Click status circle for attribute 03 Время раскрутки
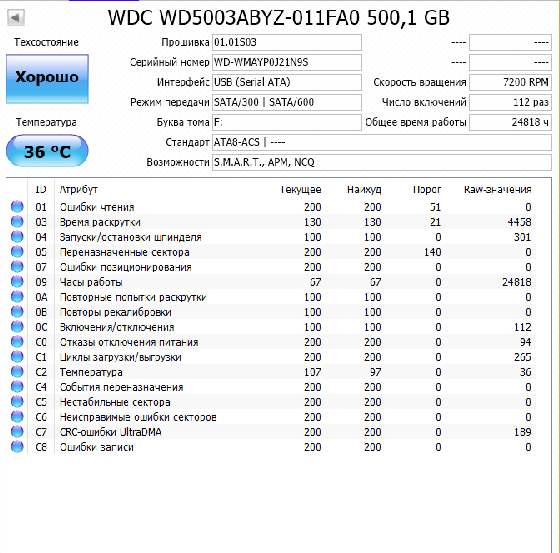The width and height of the screenshot is (560, 553). (17, 222)
